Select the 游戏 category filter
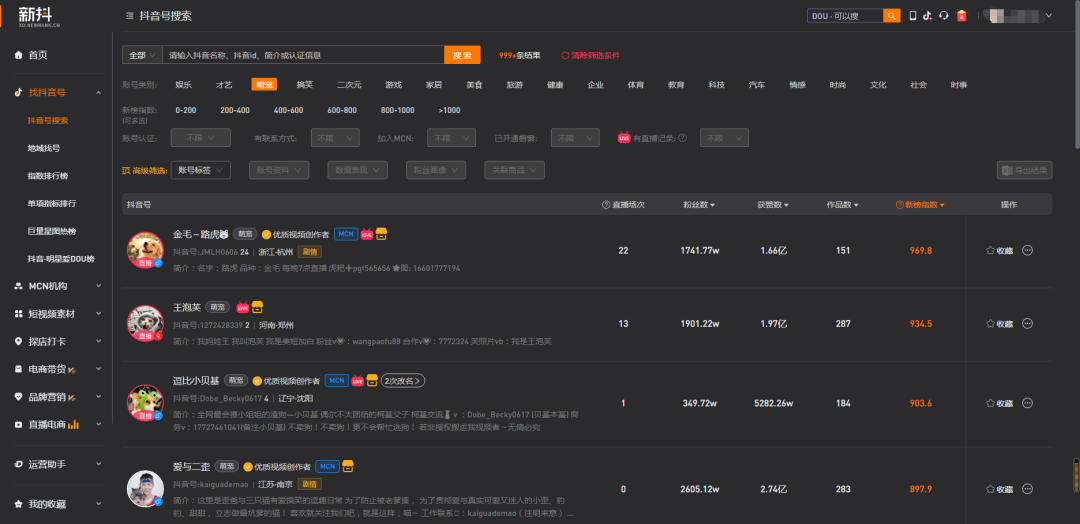Screen dimensions: 1080x524 pyautogui.click(x=393, y=85)
